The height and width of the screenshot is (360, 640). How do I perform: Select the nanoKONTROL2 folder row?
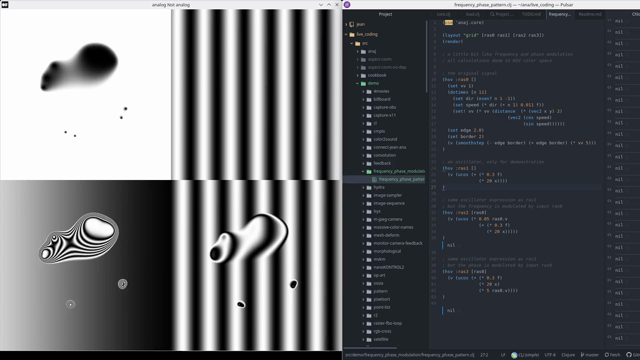(x=385, y=267)
